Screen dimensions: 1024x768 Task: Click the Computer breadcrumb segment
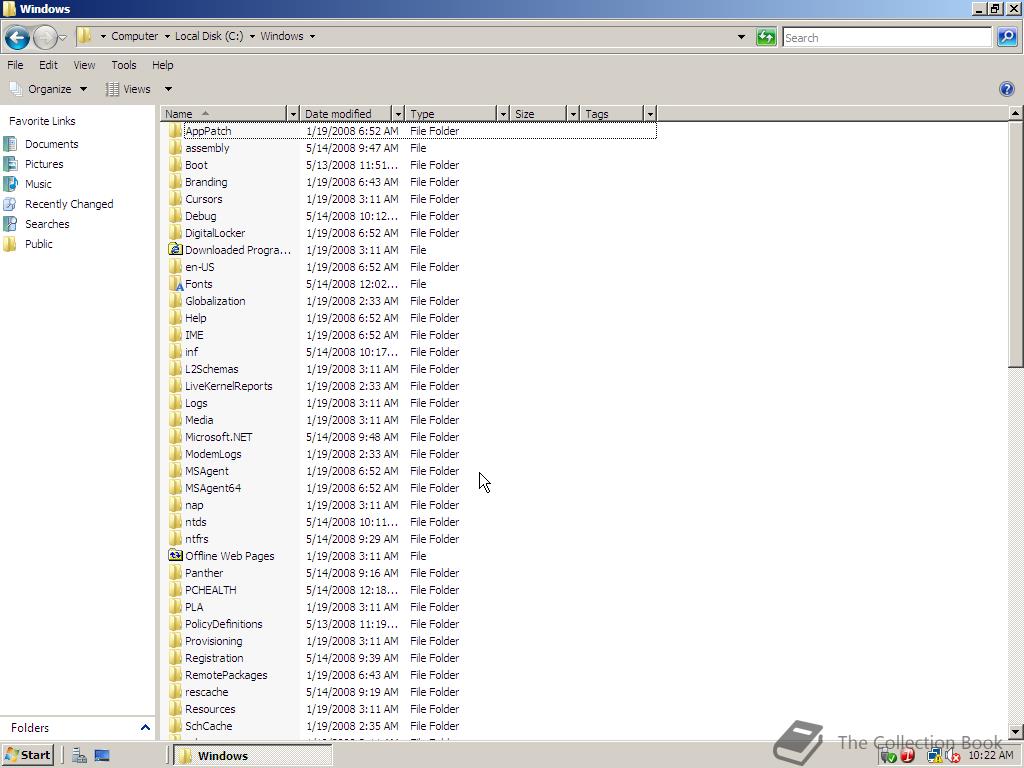point(135,36)
